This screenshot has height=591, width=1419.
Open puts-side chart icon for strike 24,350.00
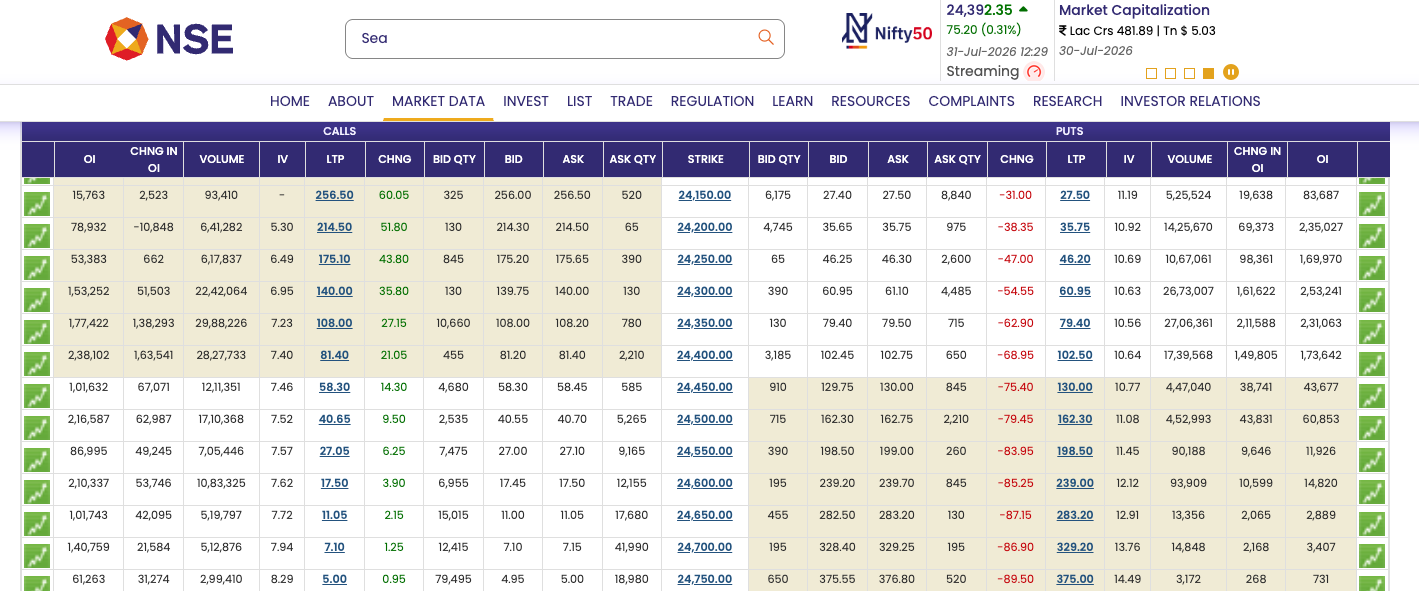(1372, 332)
